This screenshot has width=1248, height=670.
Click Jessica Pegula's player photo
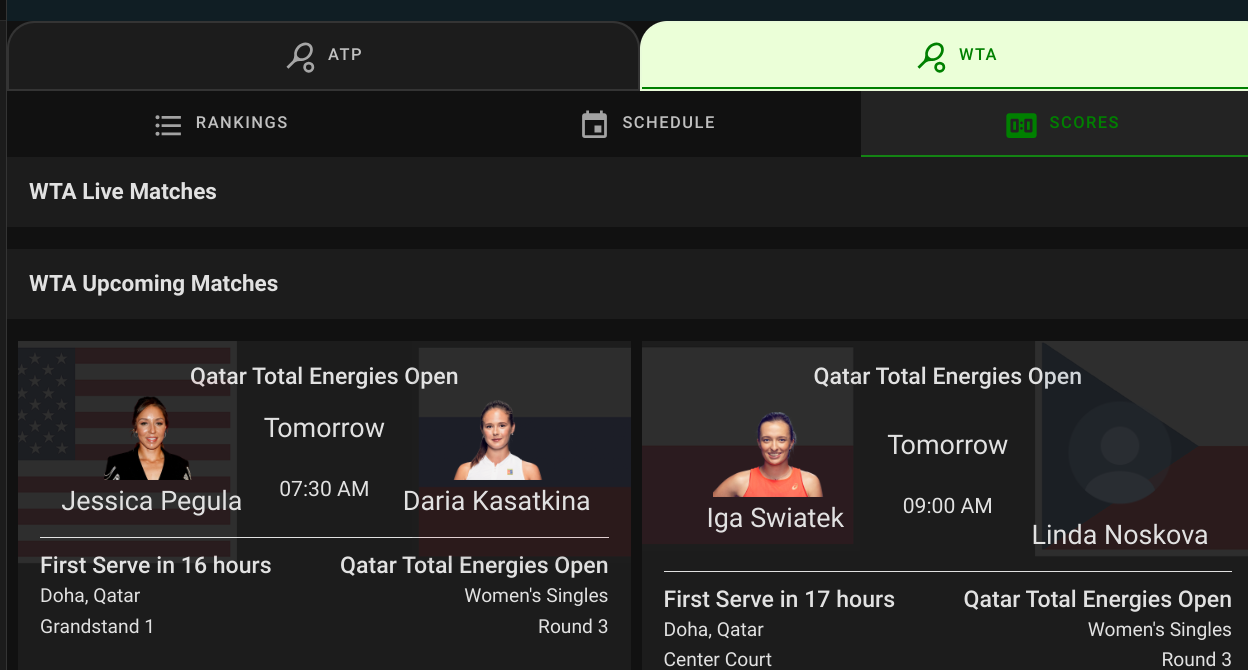tap(148, 438)
